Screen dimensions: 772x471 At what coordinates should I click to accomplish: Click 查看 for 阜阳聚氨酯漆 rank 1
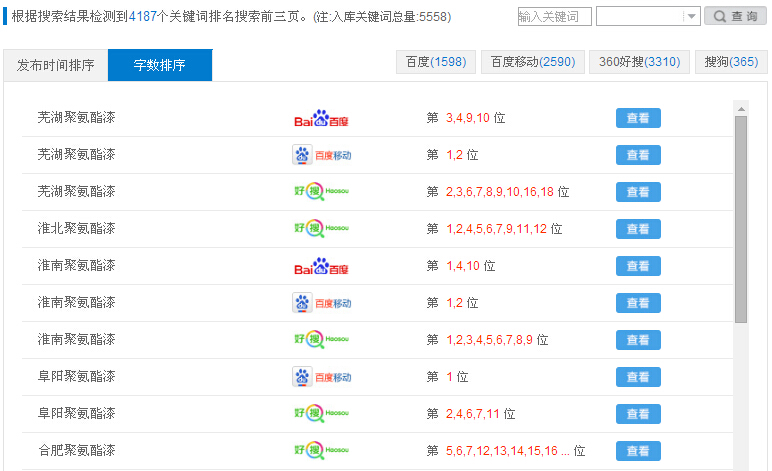[x=638, y=377]
